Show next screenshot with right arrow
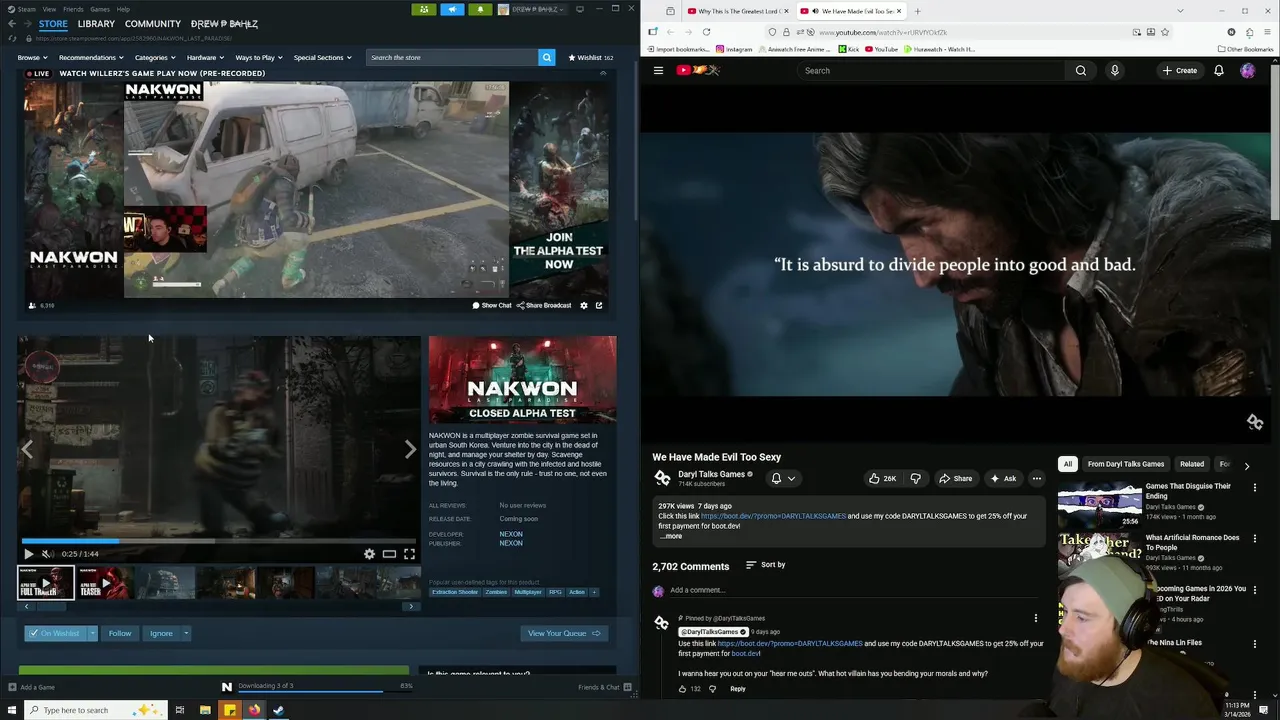 pos(410,450)
